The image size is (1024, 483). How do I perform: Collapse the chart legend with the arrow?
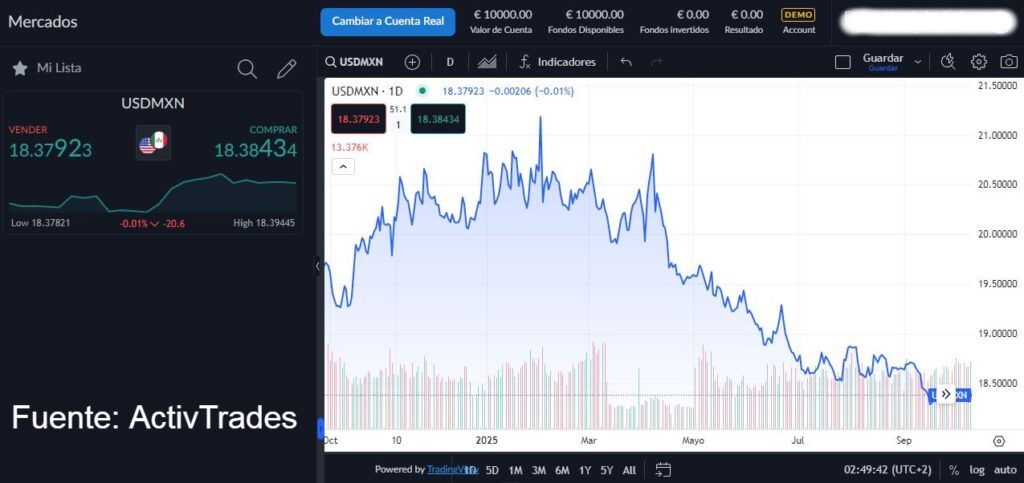342,166
